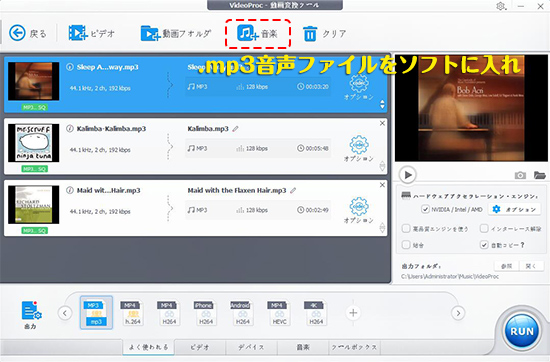Take a snapshot with camera icon
The height and width of the screenshot is (362, 550).
point(520,175)
